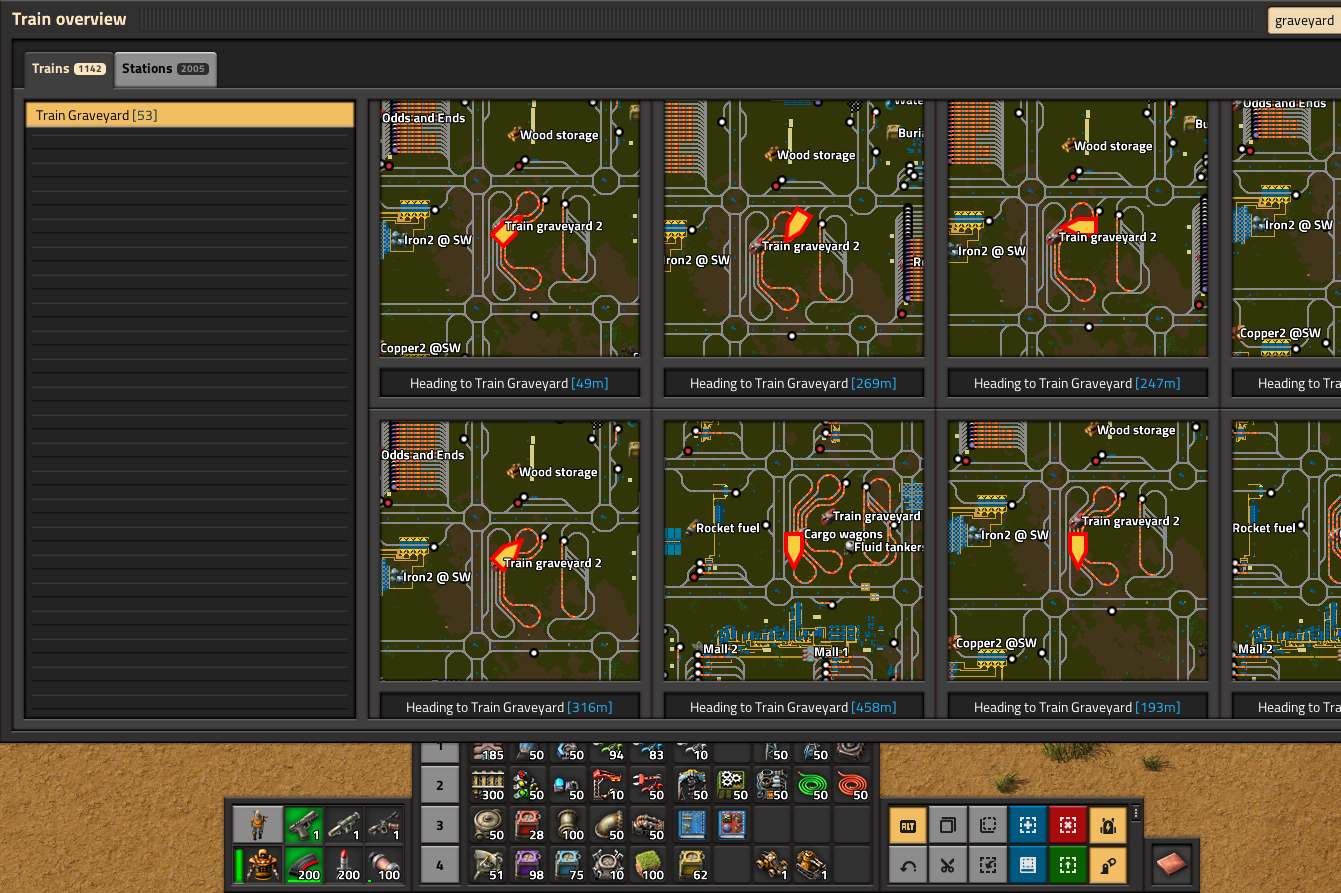Screen dimensions: 1341x893
Task: Select hotbar row 4 button
Action: point(440,865)
